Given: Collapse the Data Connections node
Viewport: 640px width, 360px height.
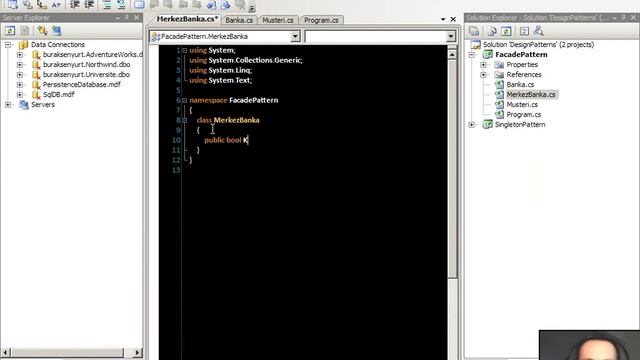Looking at the screenshot, I should (8, 44).
